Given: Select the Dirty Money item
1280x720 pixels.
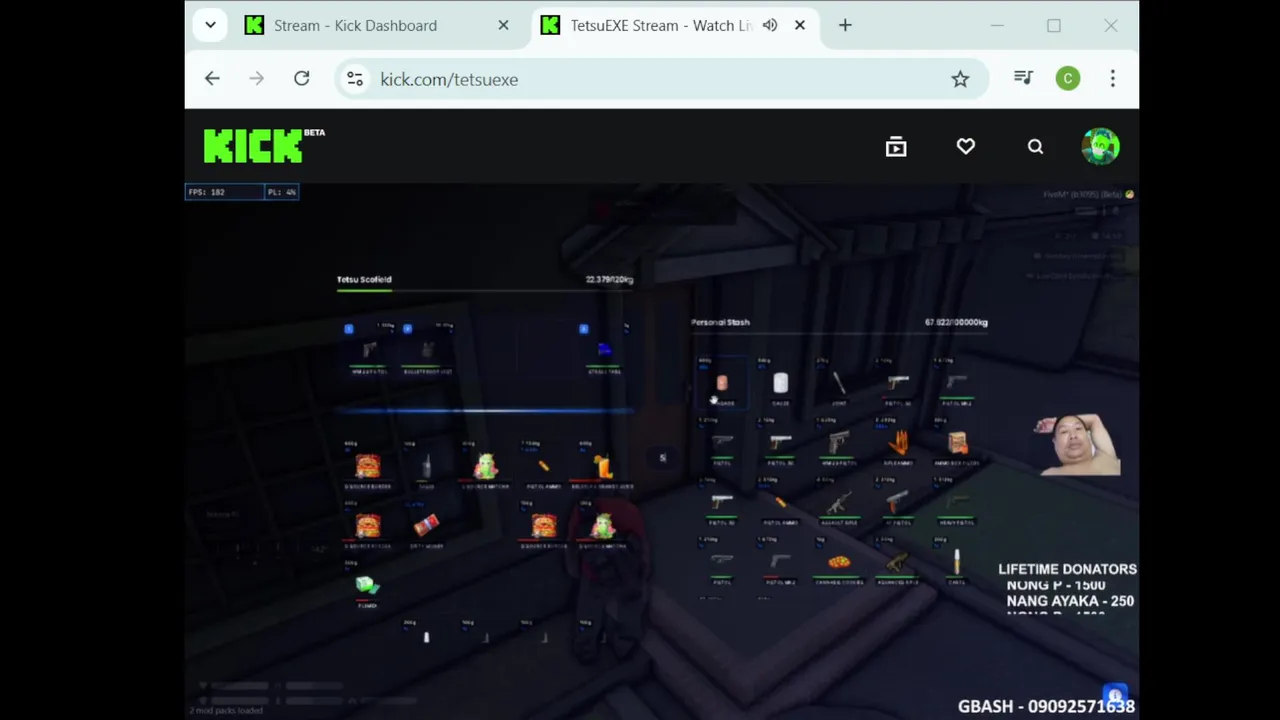Looking at the screenshot, I should pyautogui.click(x=427, y=525).
